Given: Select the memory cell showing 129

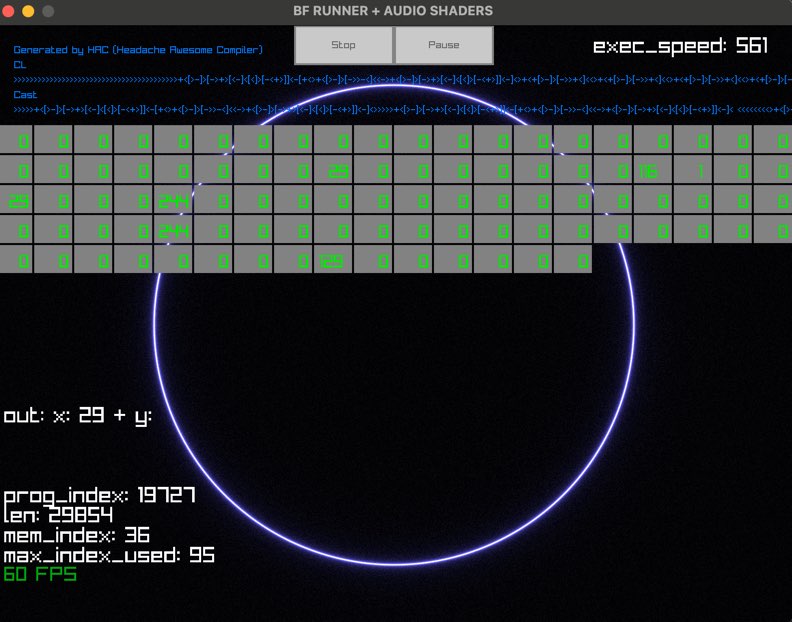Looking at the screenshot, I should point(333,261).
